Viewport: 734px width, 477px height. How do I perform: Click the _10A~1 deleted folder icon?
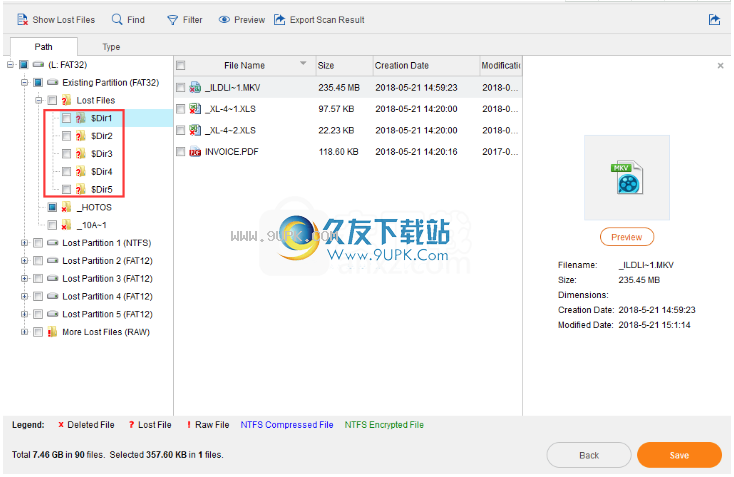(66, 225)
